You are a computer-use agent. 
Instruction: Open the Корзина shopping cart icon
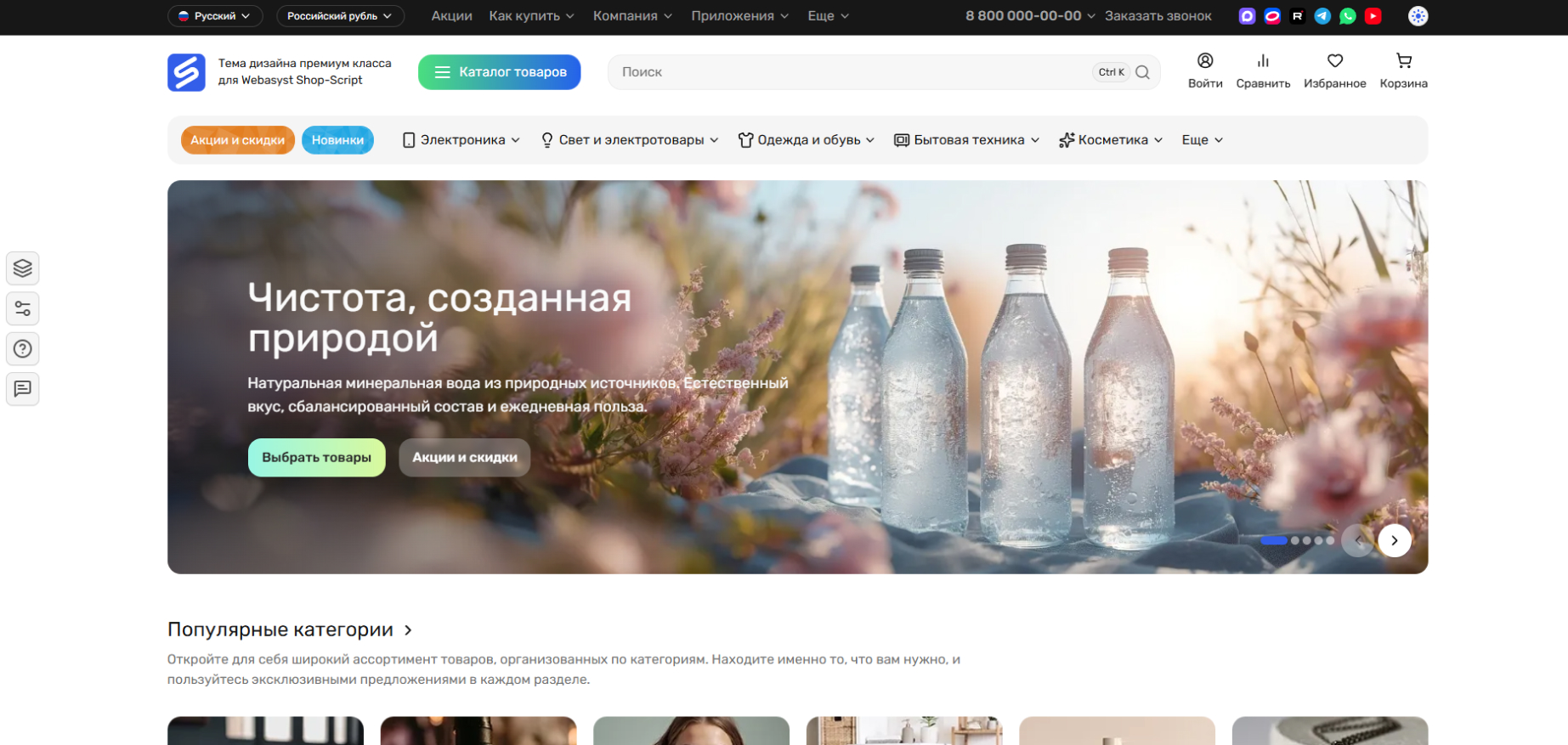click(x=1403, y=62)
